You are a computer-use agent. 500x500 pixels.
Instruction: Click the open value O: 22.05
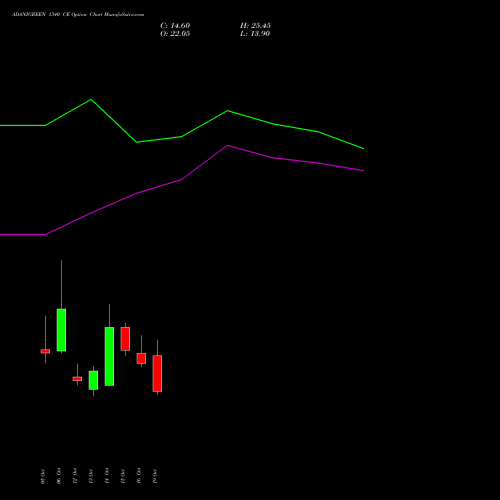pos(175,34)
